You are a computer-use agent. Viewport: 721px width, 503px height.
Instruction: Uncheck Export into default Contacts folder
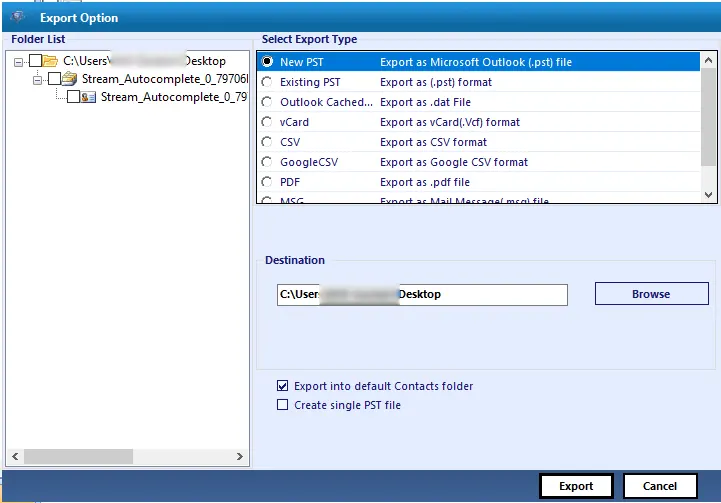coord(282,385)
